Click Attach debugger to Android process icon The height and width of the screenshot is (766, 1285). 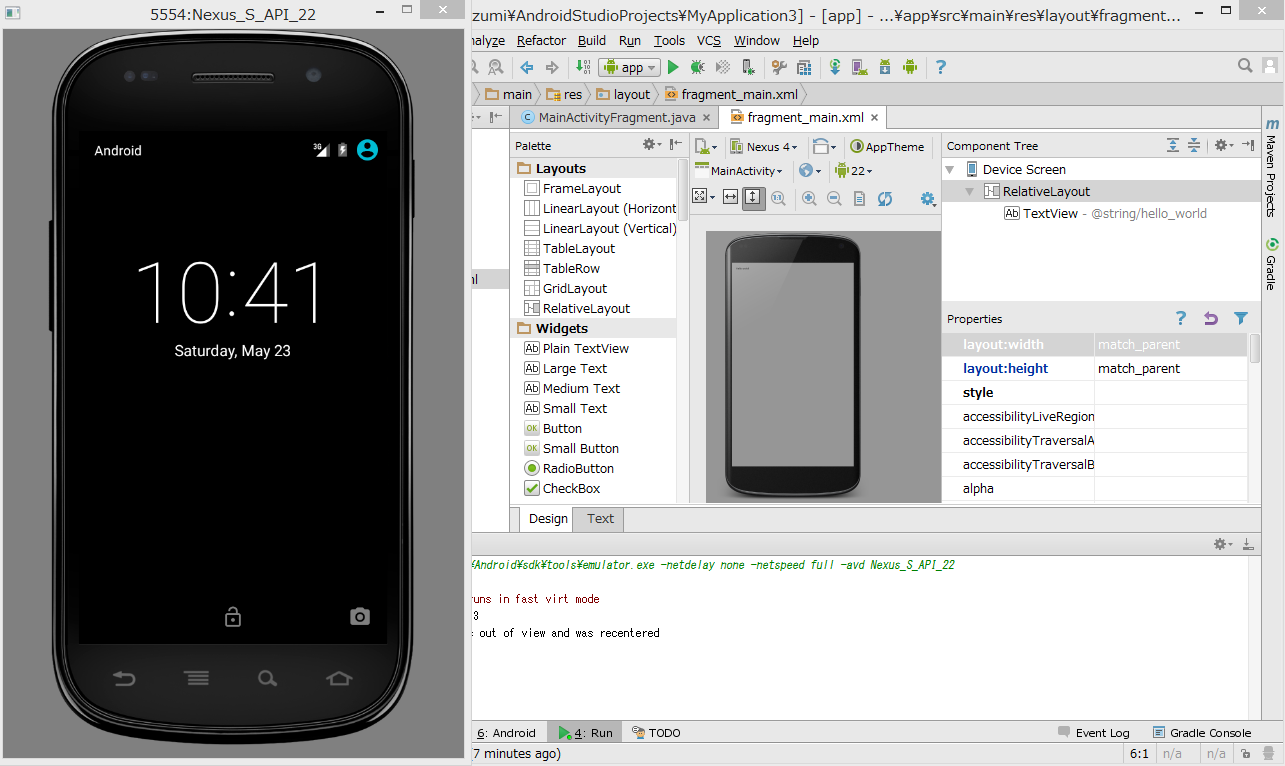pyautogui.click(x=746, y=67)
